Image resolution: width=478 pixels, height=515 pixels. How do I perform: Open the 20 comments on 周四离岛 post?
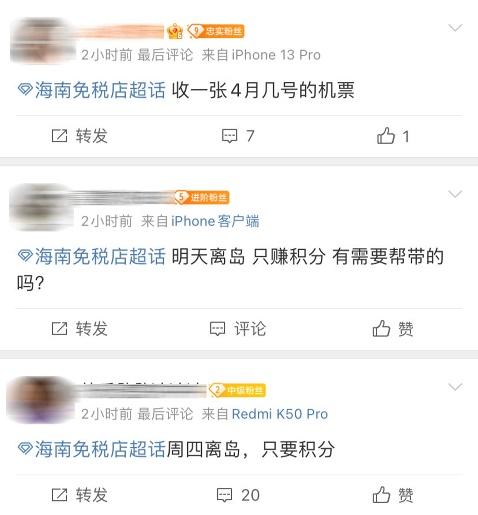(x=238, y=495)
